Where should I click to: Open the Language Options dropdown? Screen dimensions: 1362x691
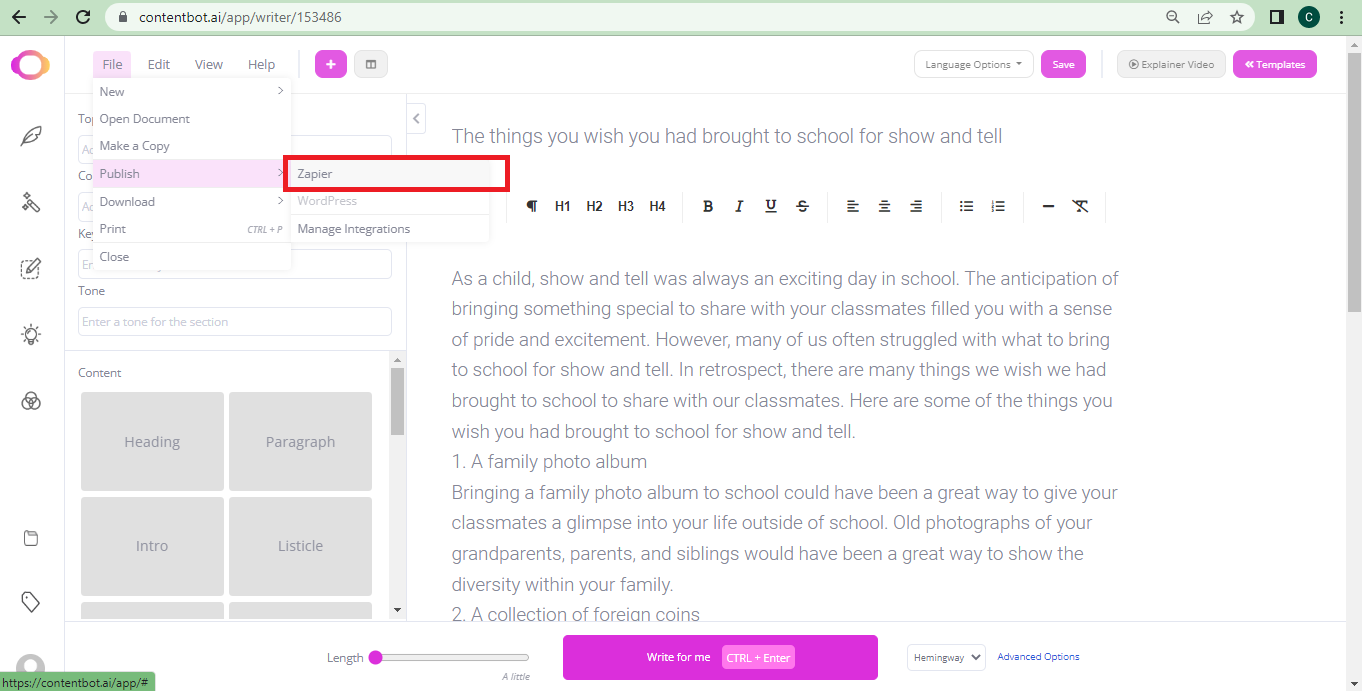(x=973, y=63)
